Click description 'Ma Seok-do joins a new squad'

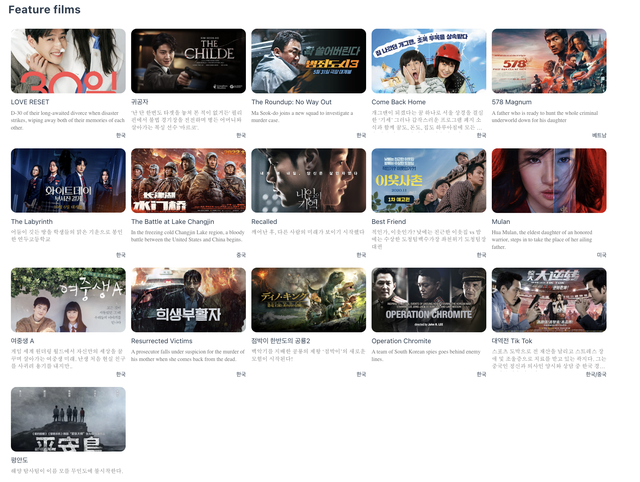[x=302, y=117]
